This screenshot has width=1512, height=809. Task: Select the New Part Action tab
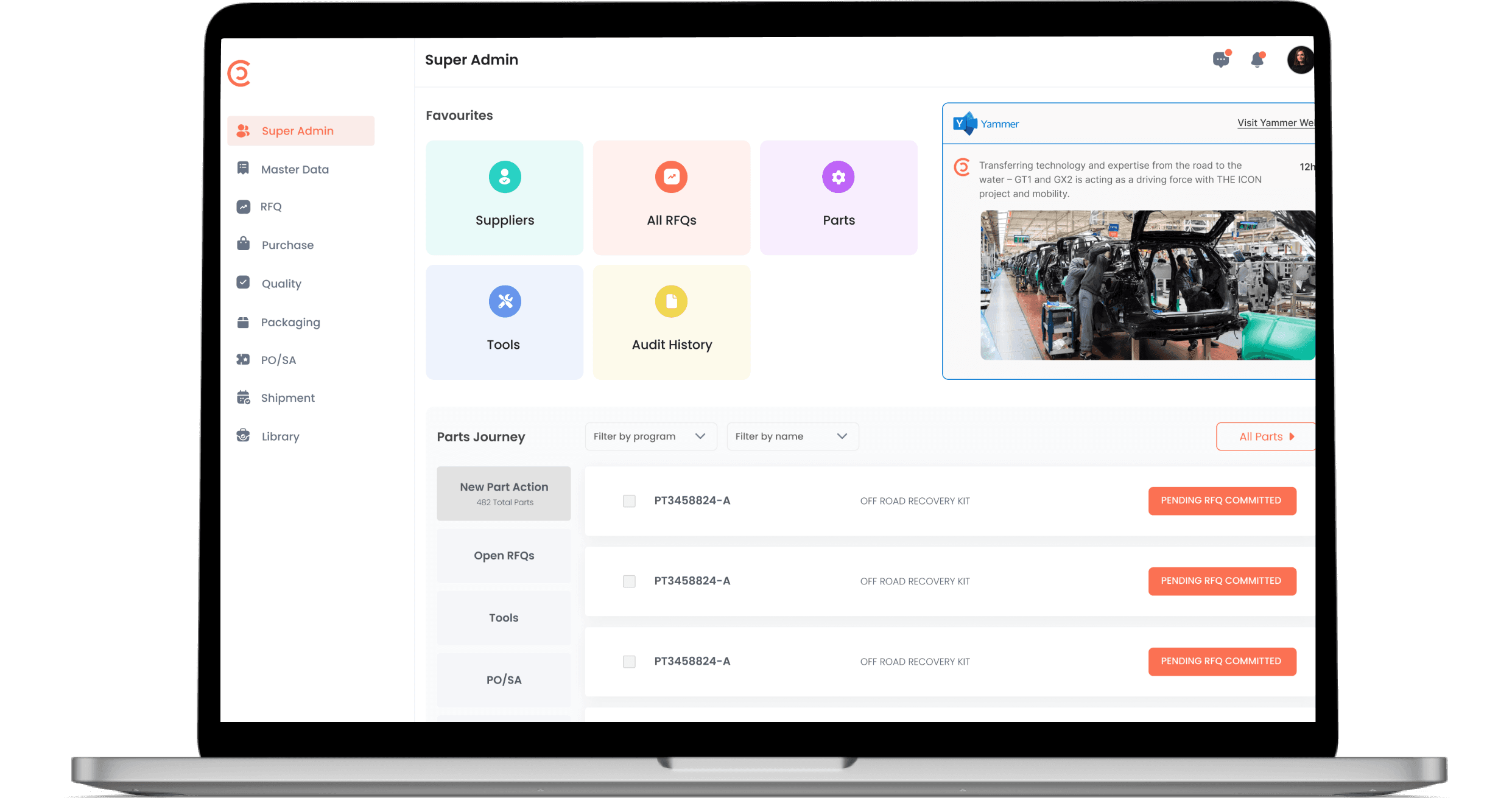pos(505,493)
